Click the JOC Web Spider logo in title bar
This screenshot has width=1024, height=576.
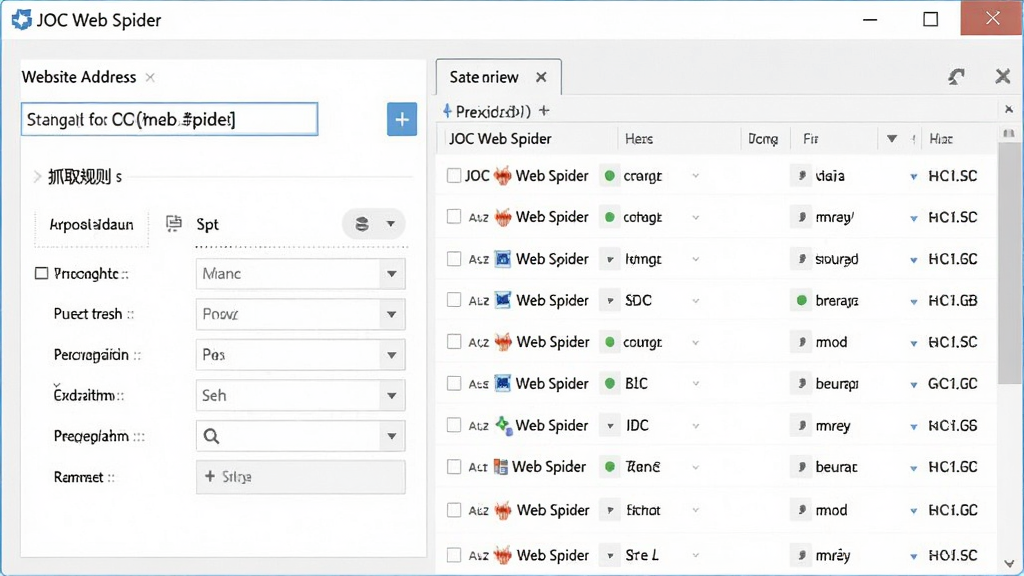22,20
